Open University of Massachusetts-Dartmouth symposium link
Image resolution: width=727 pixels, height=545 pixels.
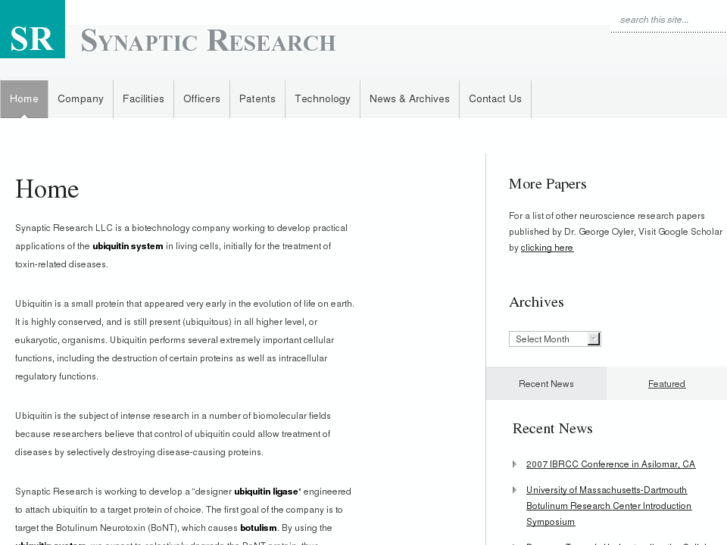(x=609, y=506)
